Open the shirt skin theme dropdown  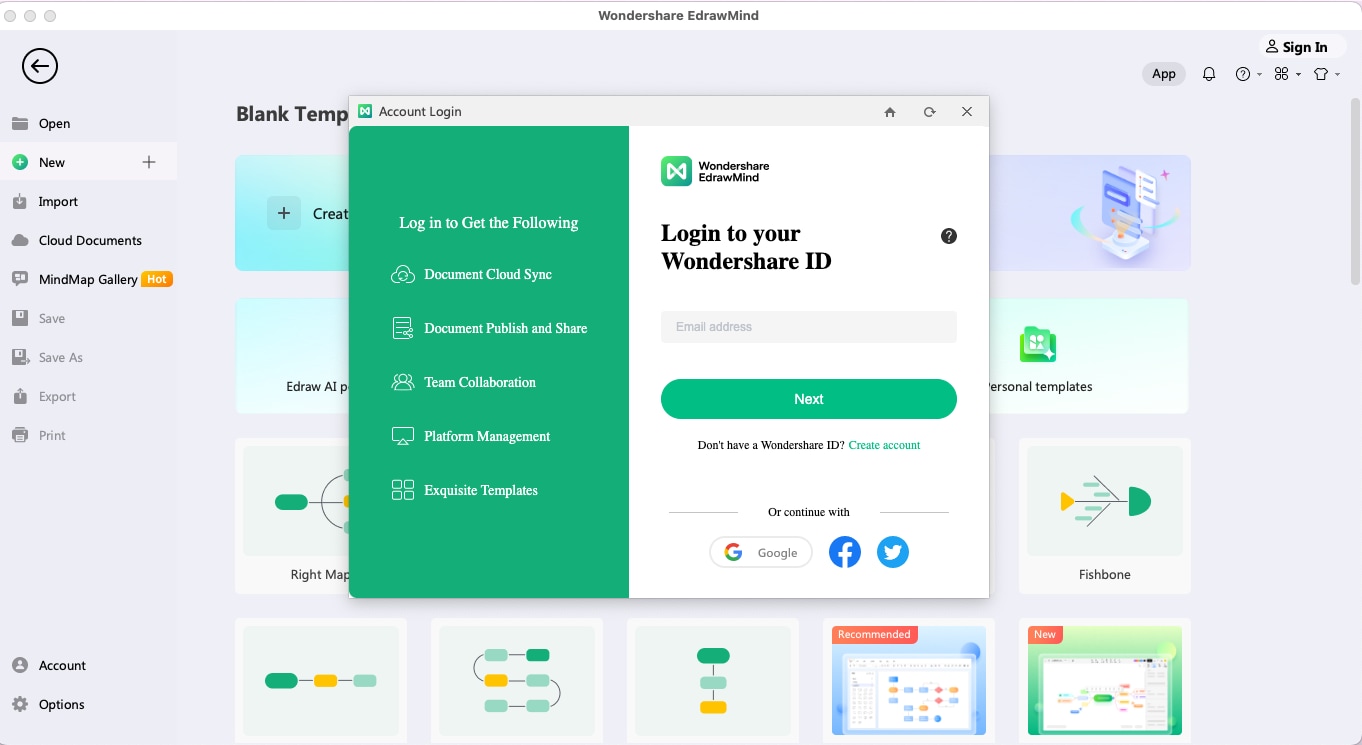[x=1326, y=74]
